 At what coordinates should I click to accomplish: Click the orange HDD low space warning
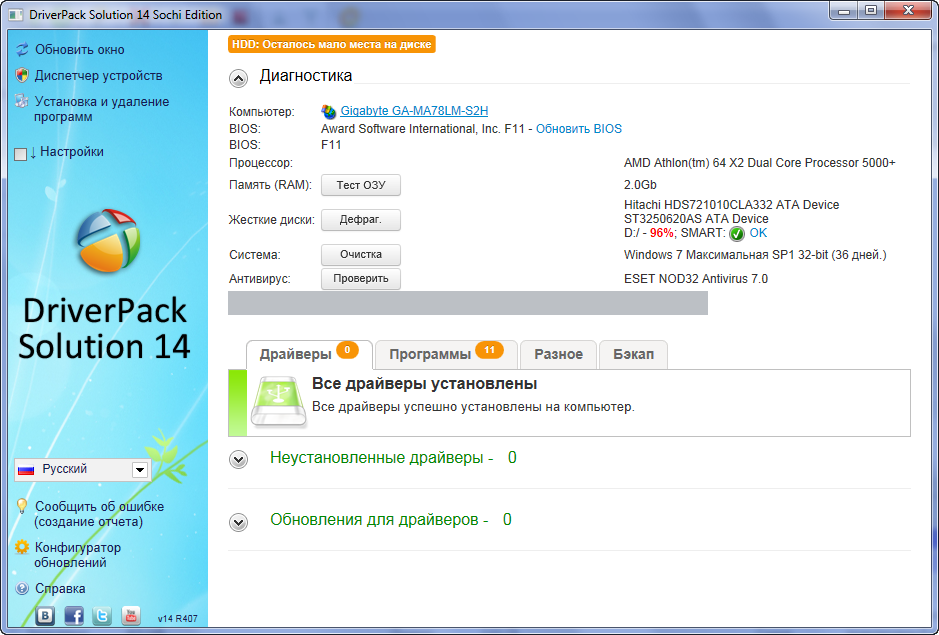pyautogui.click(x=332, y=44)
